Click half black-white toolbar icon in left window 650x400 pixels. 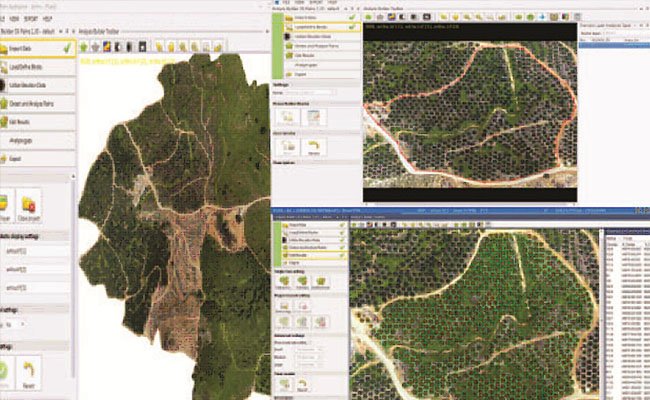[118, 47]
